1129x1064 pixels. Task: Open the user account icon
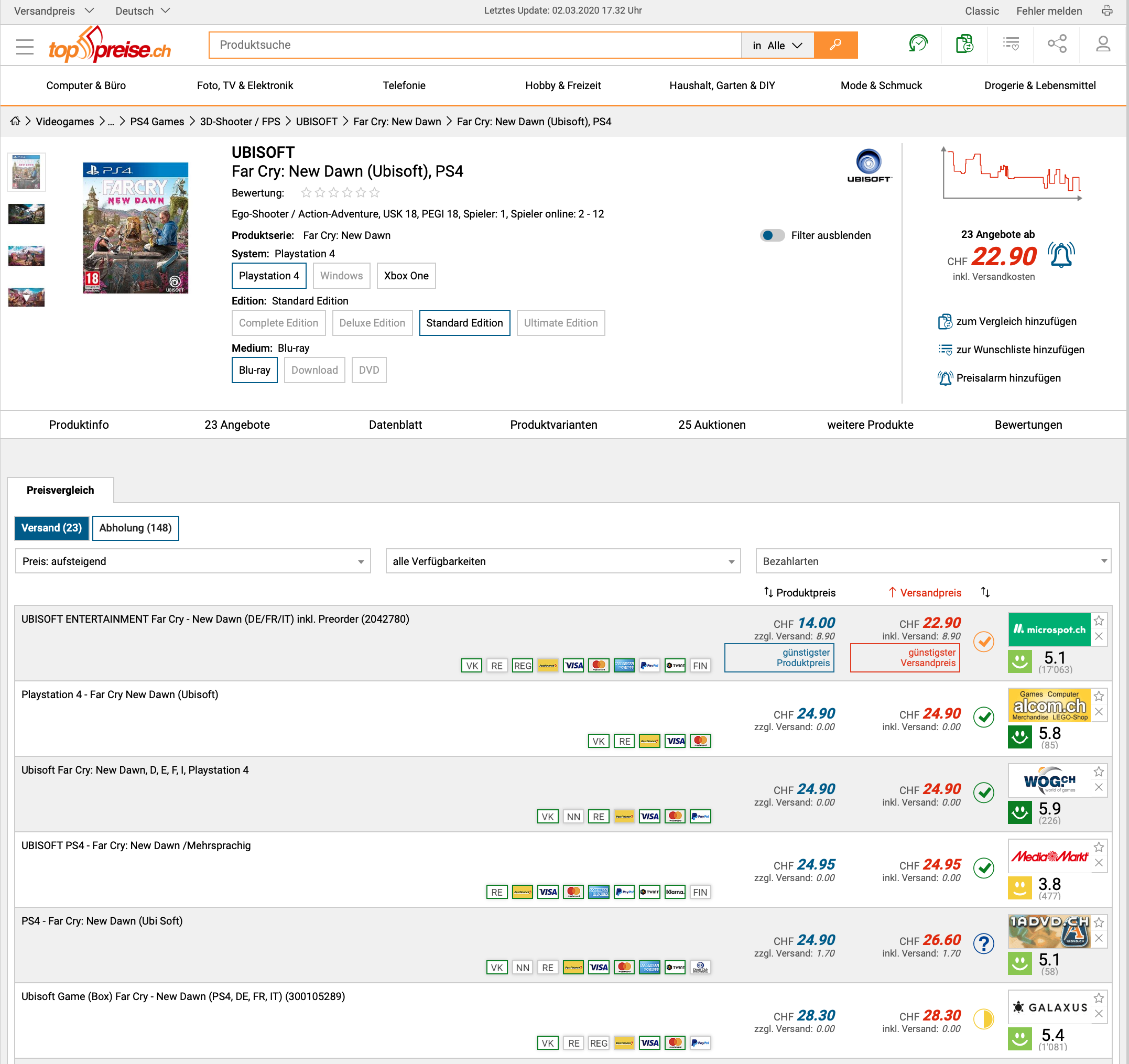pyautogui.click(x=1102, y=44)
